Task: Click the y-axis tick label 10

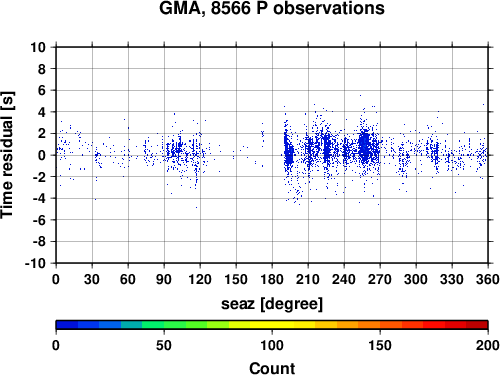Action: (38, 47)
